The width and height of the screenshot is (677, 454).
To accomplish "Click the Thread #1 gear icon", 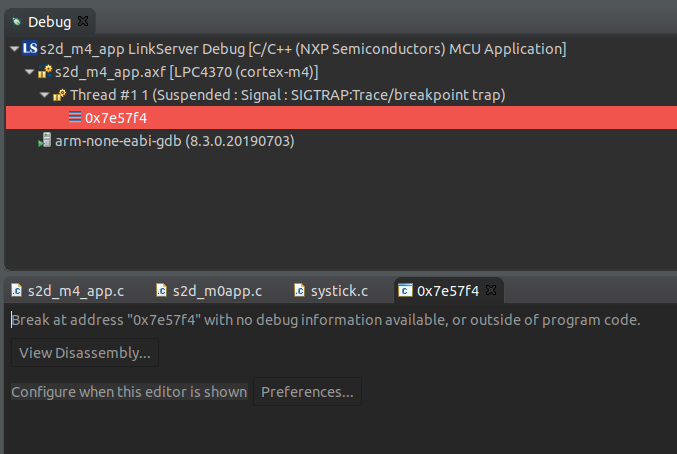I will [60, 95].
